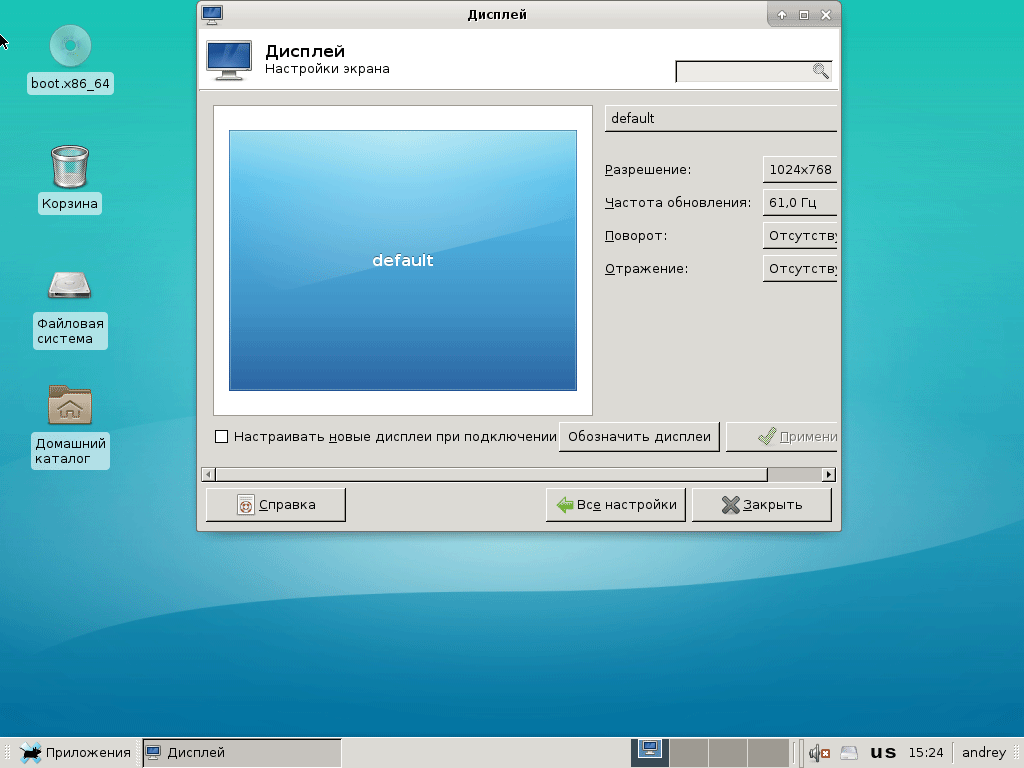Click the Обозначить дисплеи button
This screenshot has width=1024, height=768.
click(639, 437)
